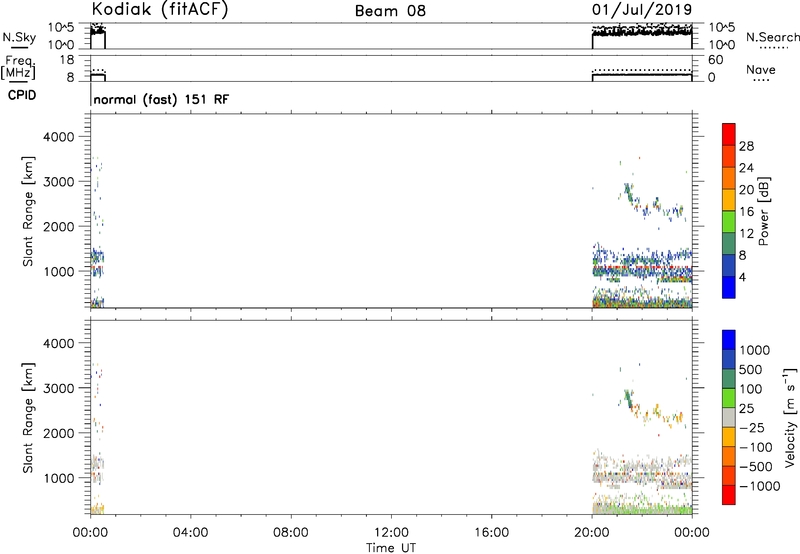Click the 'Beam 08' label

click(x=390, y=11)
